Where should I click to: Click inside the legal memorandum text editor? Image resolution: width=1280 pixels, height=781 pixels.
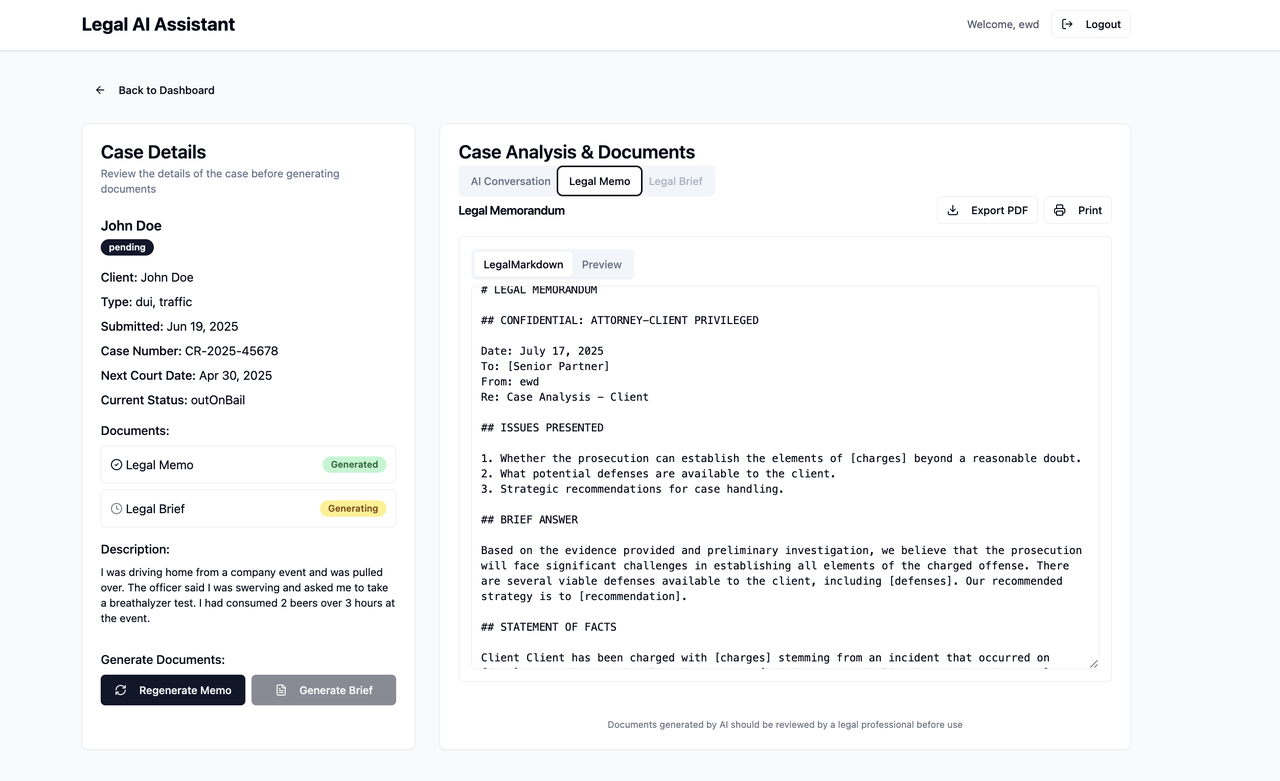785,478
